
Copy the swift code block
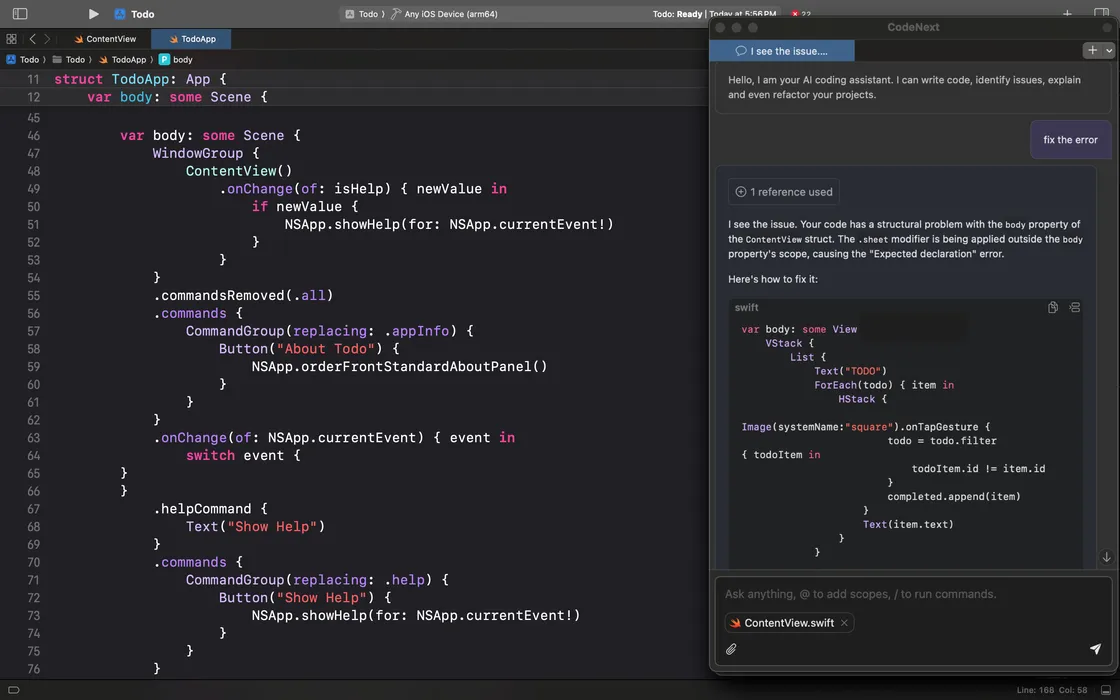point(1053,308)
